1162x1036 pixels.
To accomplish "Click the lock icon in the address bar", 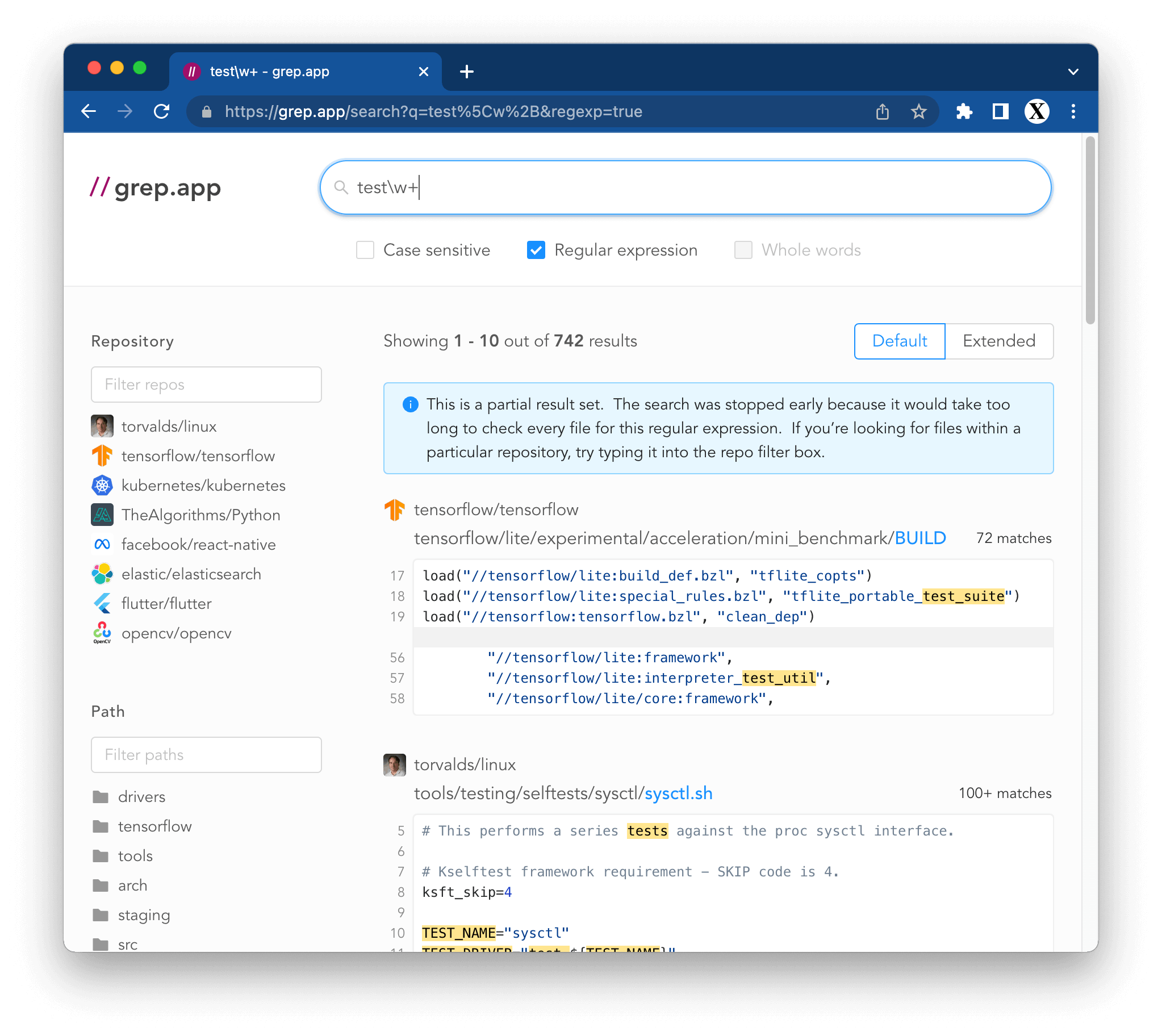I will pyautogui.click(x=207, y=112).
